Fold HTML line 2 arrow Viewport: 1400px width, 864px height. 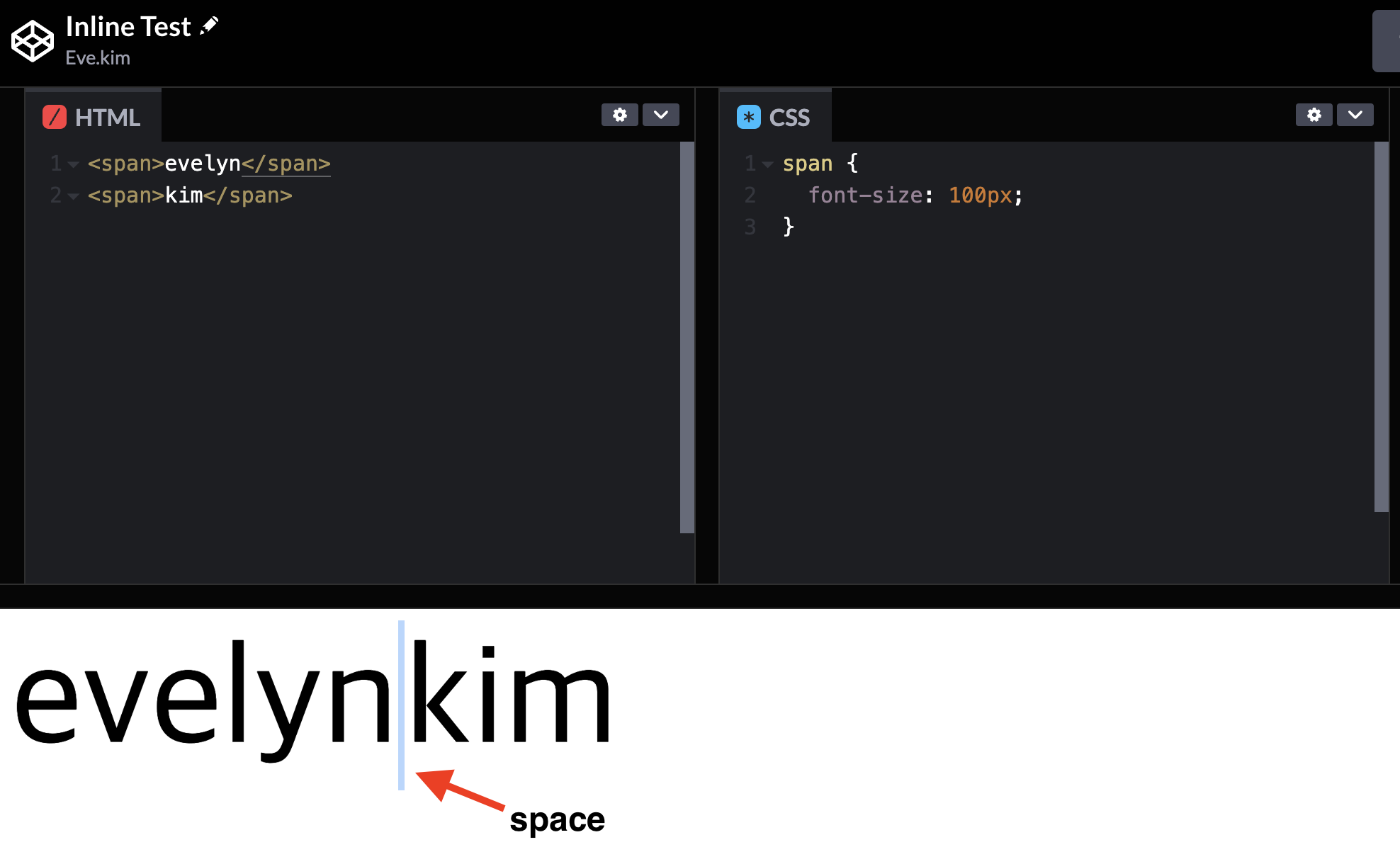click(x=73, y=196)
